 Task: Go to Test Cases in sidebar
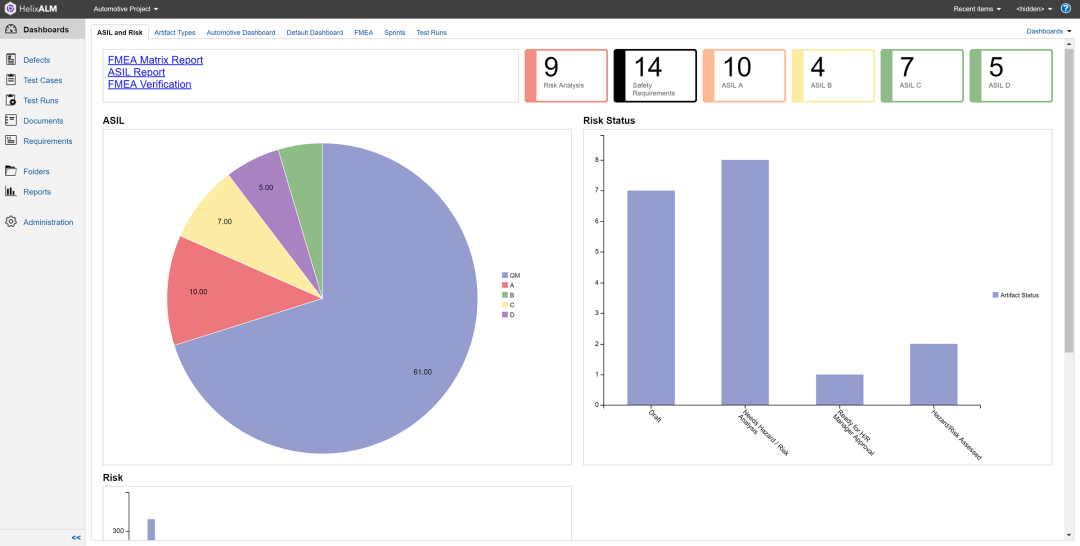pos(43,81)
